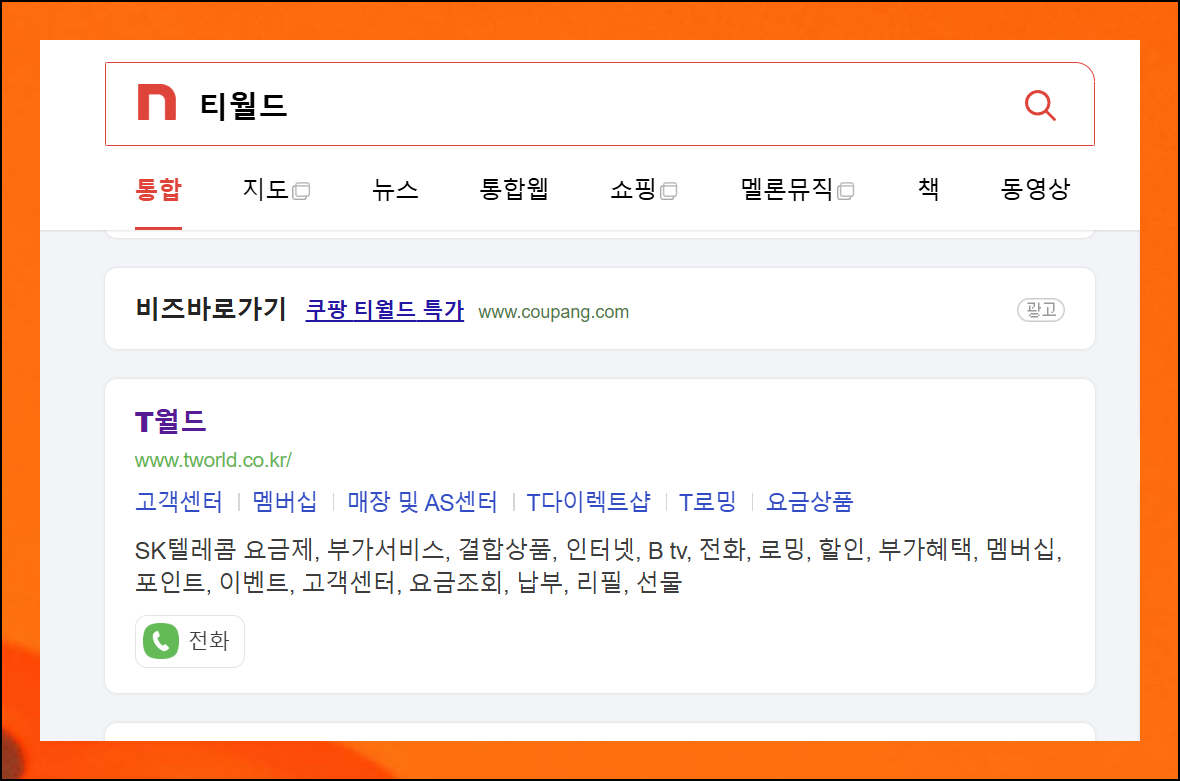Click the 광고 ad badge
The image size is (1180, 781).
coord(1041,310)
